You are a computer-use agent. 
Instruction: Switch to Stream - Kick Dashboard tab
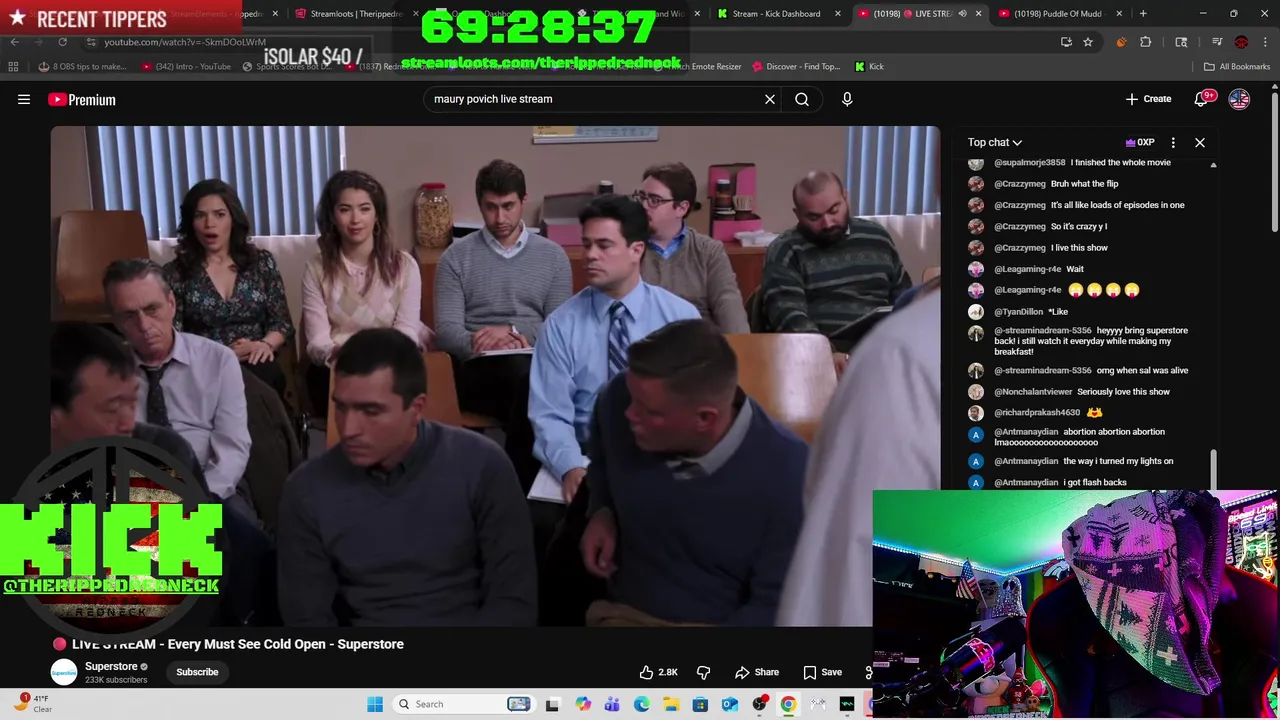(x=782, y=14)
